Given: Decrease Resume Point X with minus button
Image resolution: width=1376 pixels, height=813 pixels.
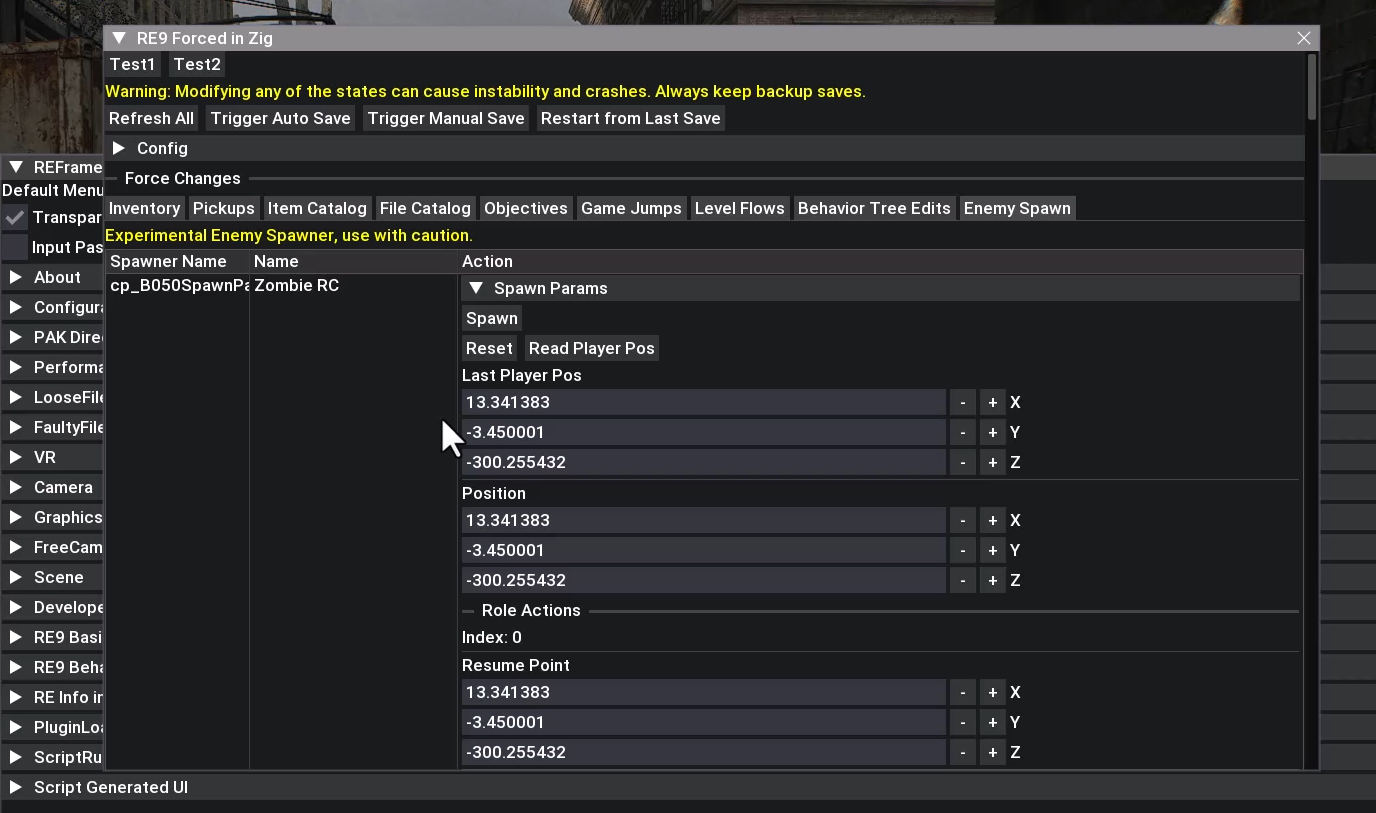Looking at the screenshot, I should 962,692.
